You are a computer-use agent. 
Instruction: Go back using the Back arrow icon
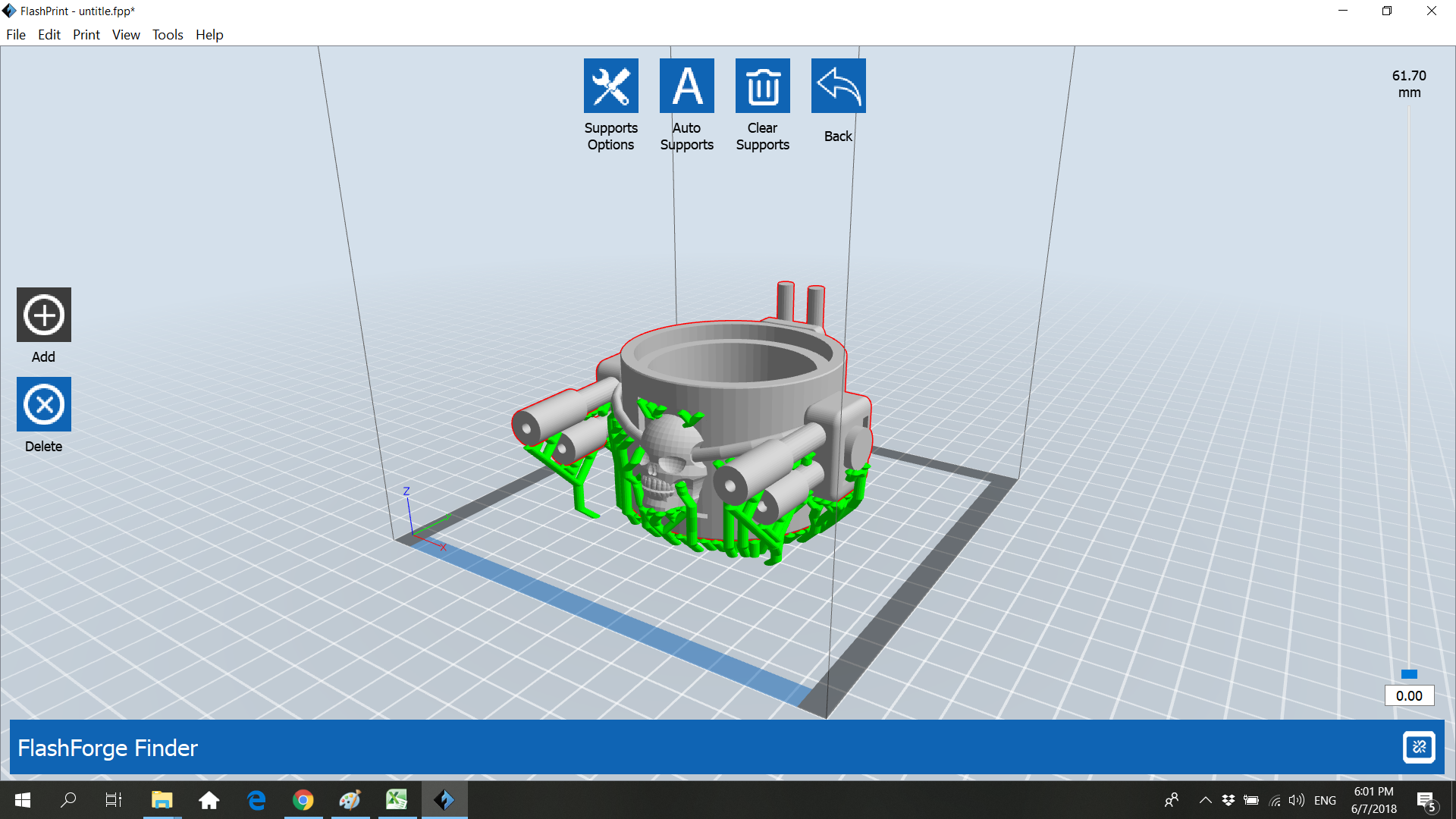pyautogui.click(x=838, y=86)
